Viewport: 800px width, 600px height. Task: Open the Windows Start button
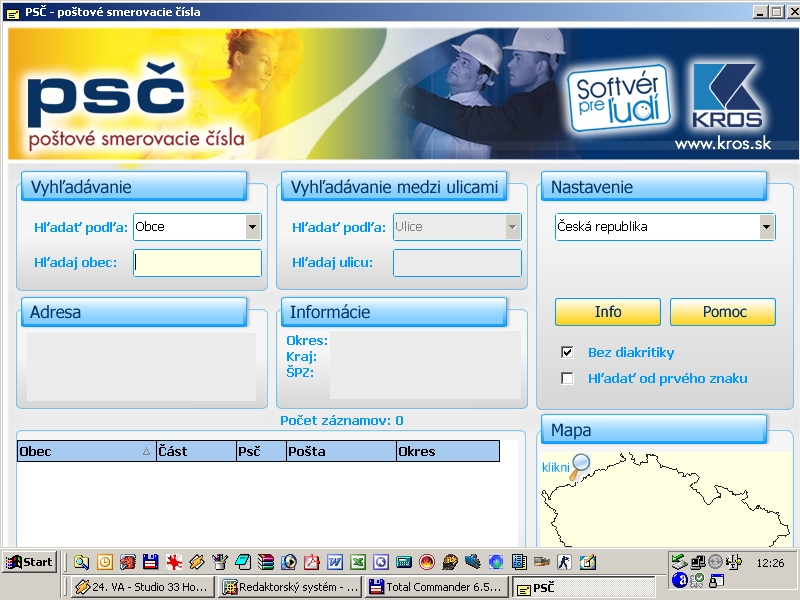[29, 562]
